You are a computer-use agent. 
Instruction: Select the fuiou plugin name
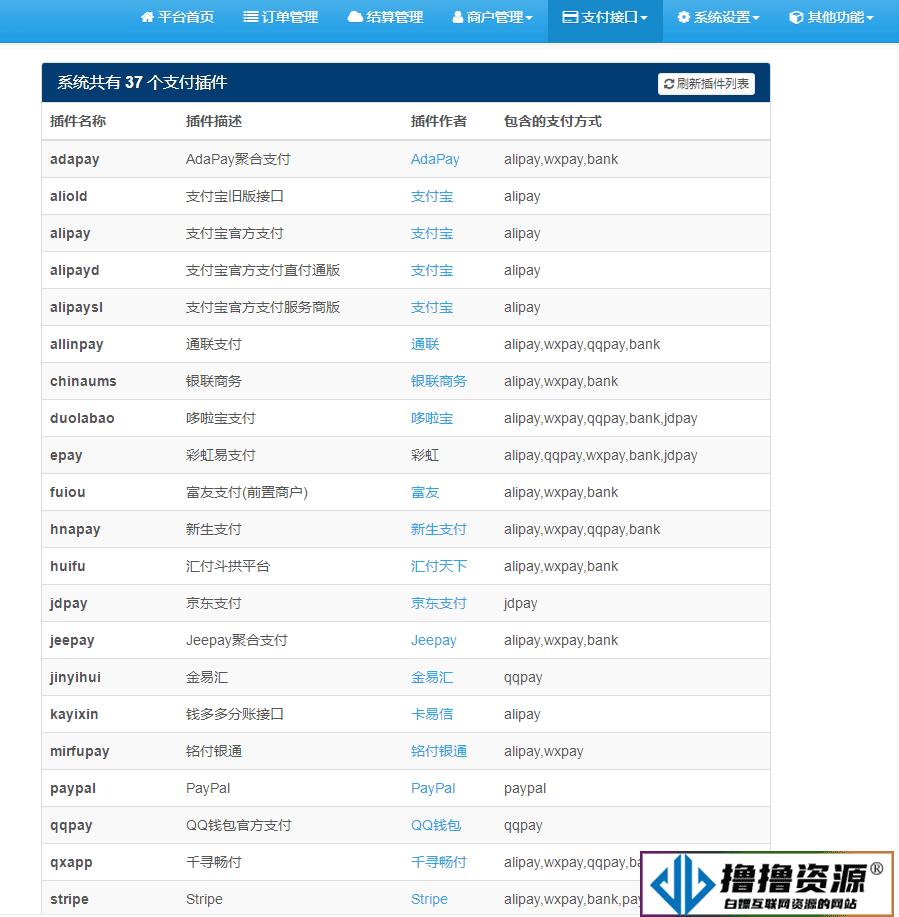pos(68,492)
